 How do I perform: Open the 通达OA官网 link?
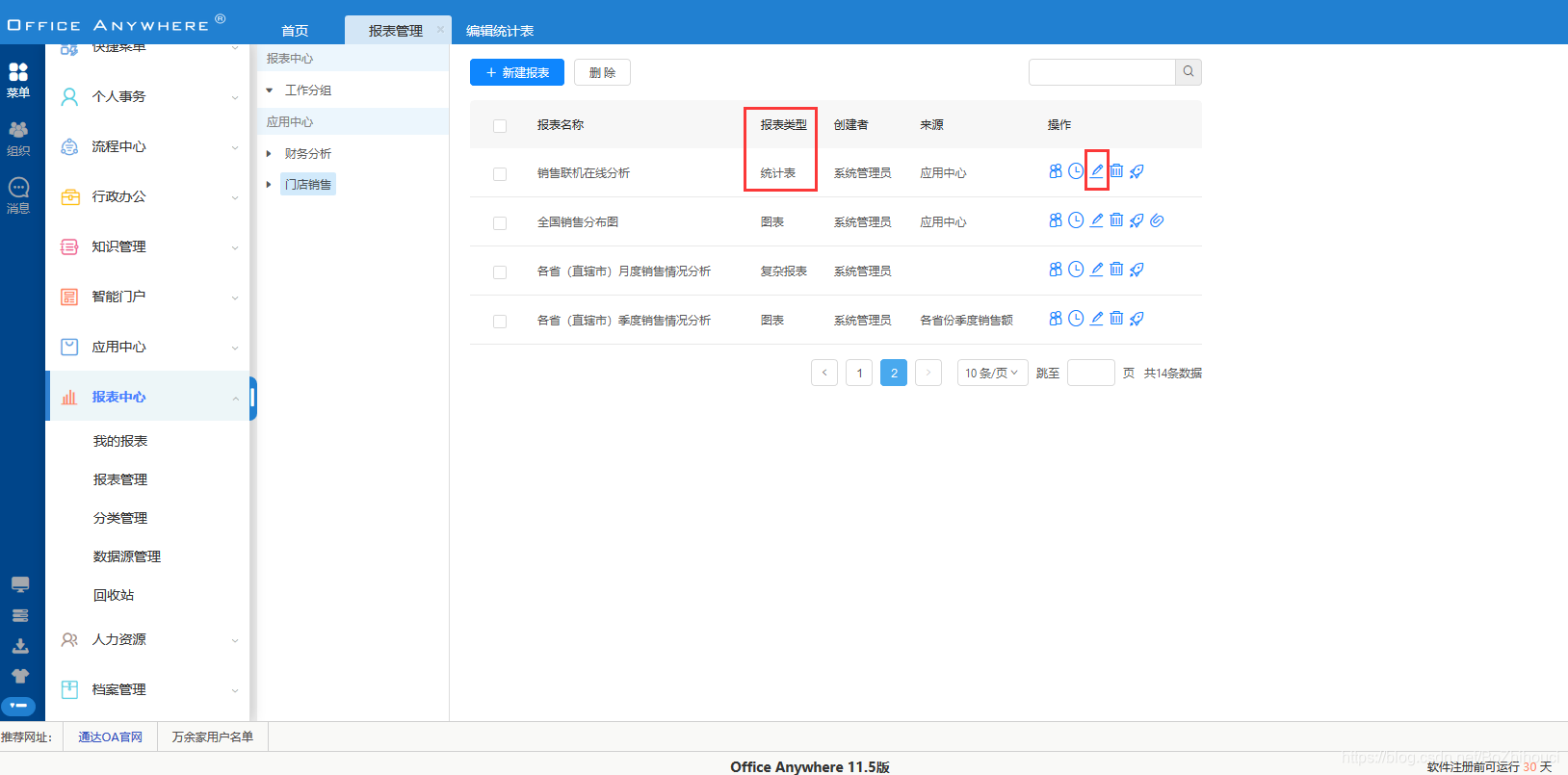pyautogui.click(x=110, y=736)
